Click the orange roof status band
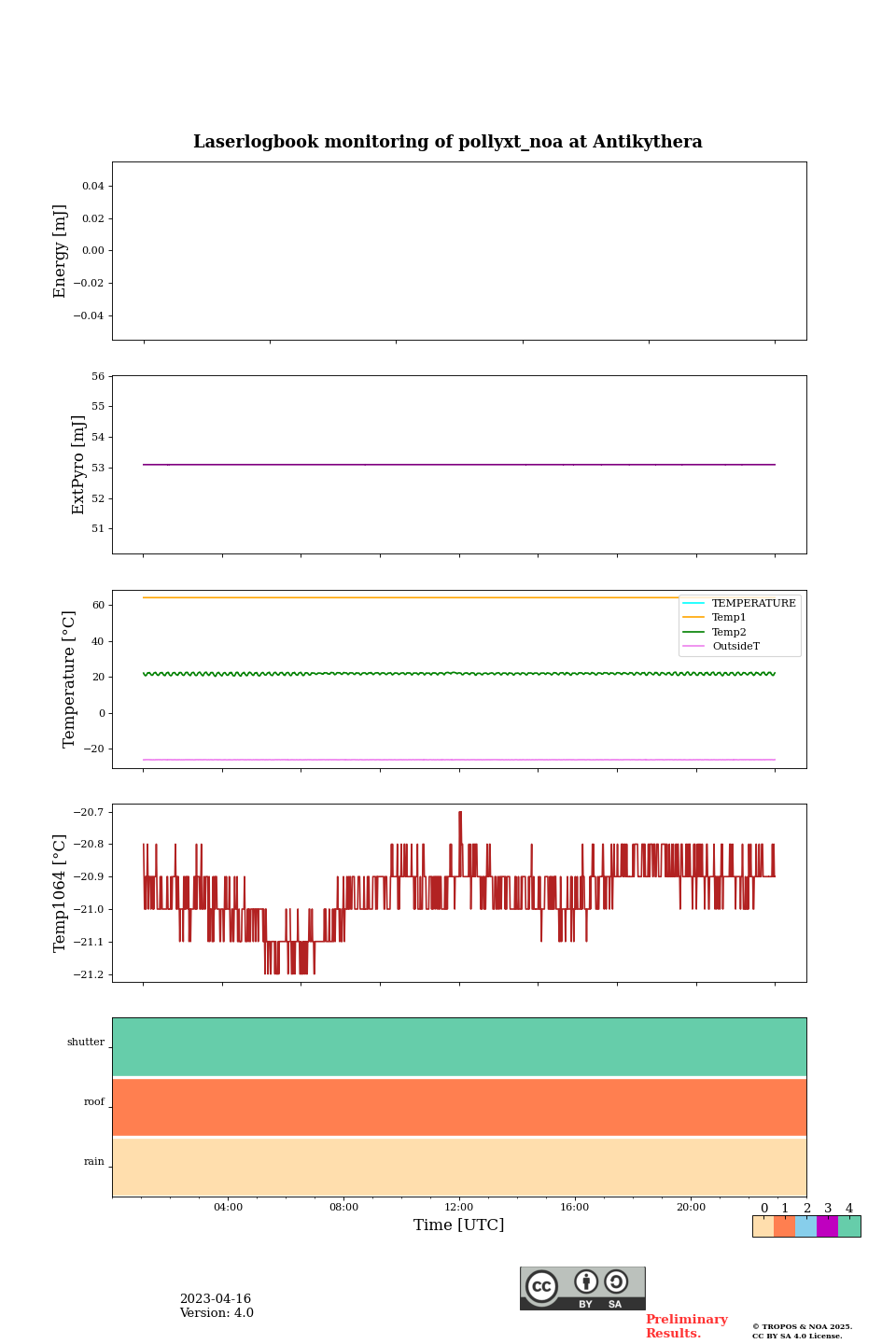This screenshot has height=1344, width=896. point(459,1107)
